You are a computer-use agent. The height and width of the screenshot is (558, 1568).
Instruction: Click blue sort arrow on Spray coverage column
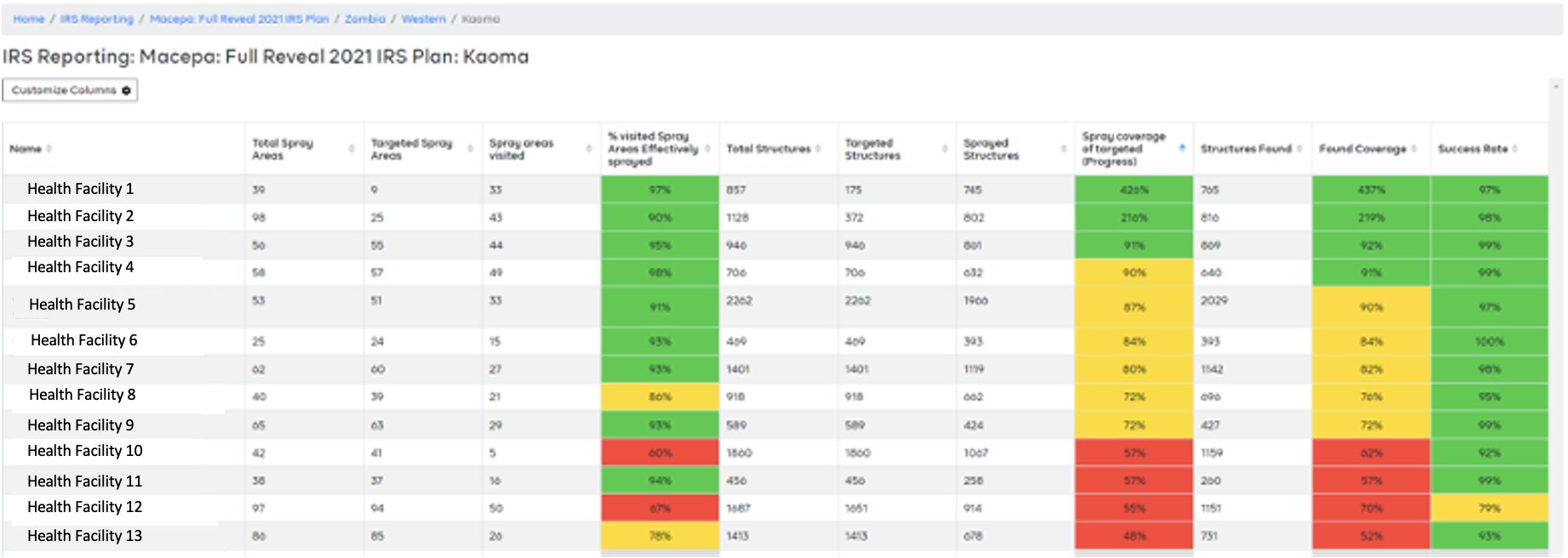(x=1182, y=148)
